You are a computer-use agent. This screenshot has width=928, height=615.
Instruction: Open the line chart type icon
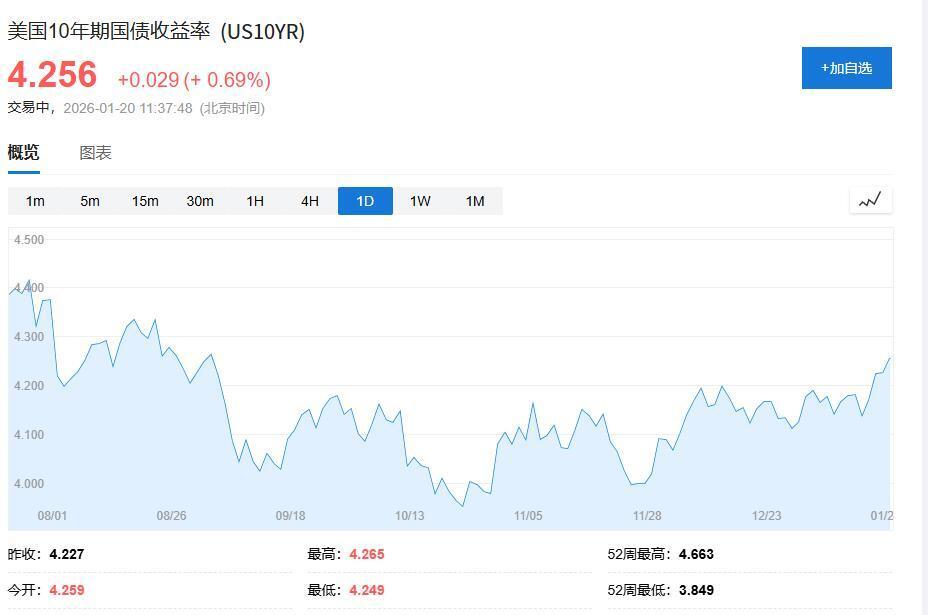pyautogui.click(x=870, y=200)
